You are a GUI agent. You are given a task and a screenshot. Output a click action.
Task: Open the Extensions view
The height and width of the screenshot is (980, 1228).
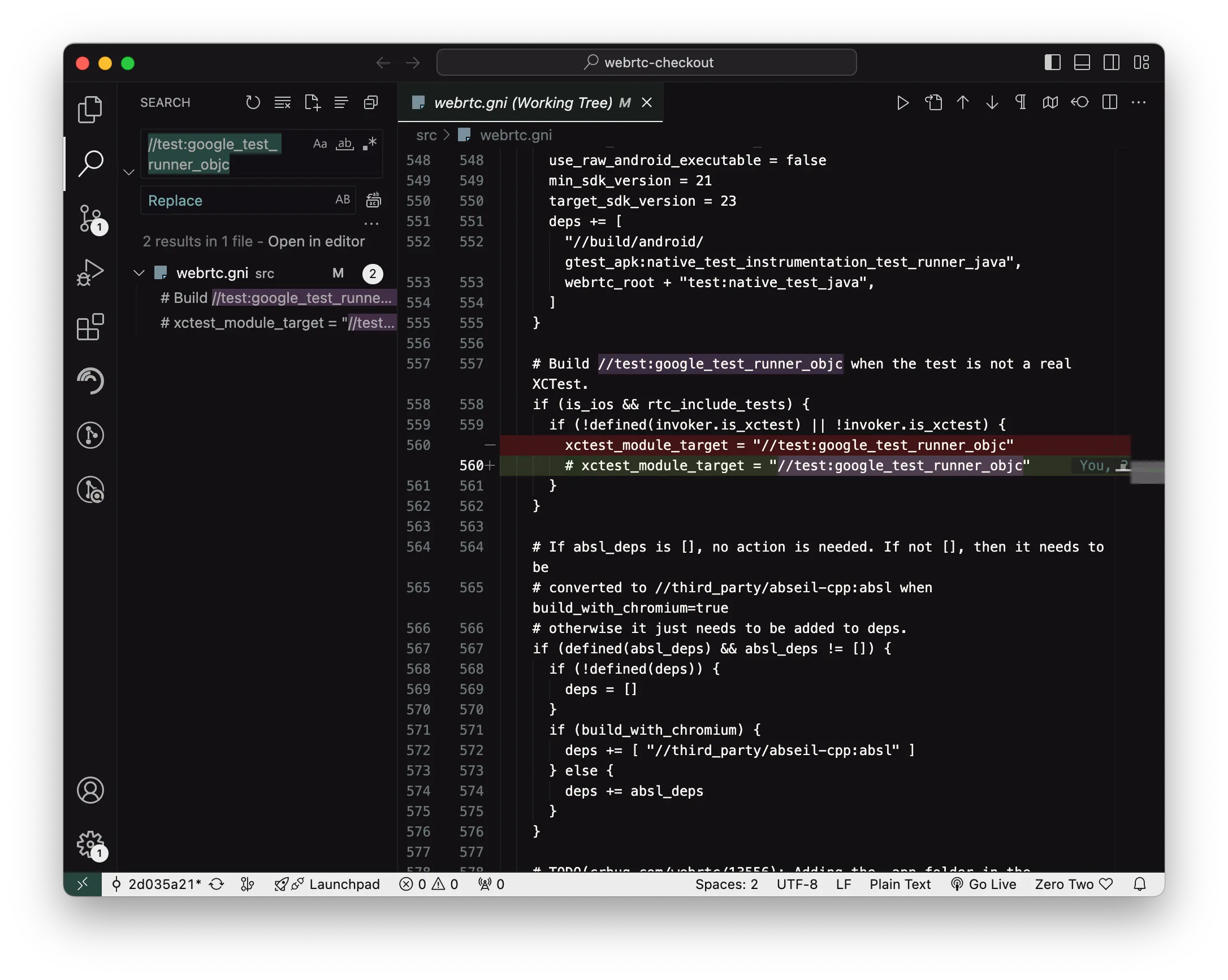(x=90, y=327)
